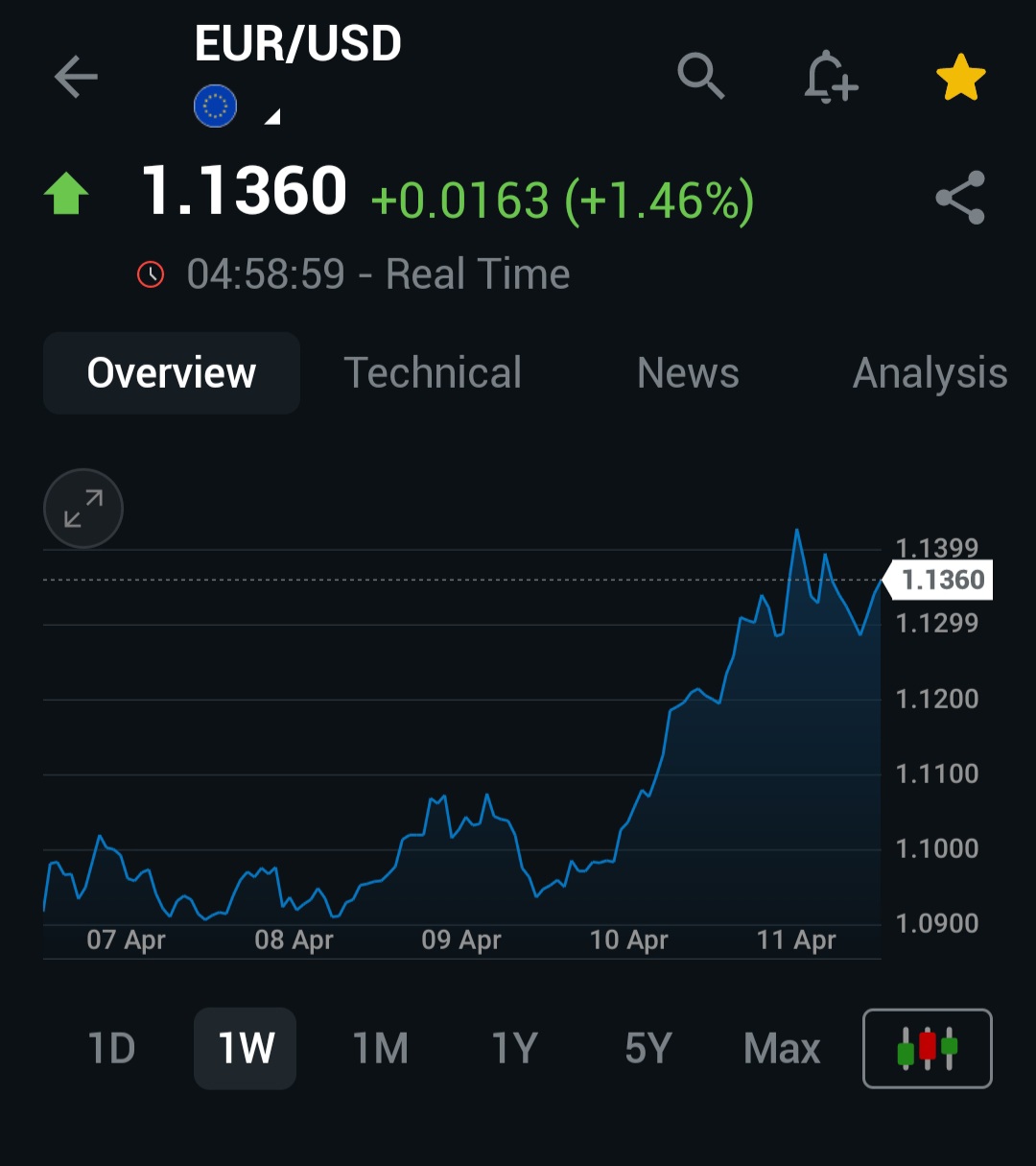Tap the 1.0900 axis label
1036x1166 pixels.
pos(936,923)
